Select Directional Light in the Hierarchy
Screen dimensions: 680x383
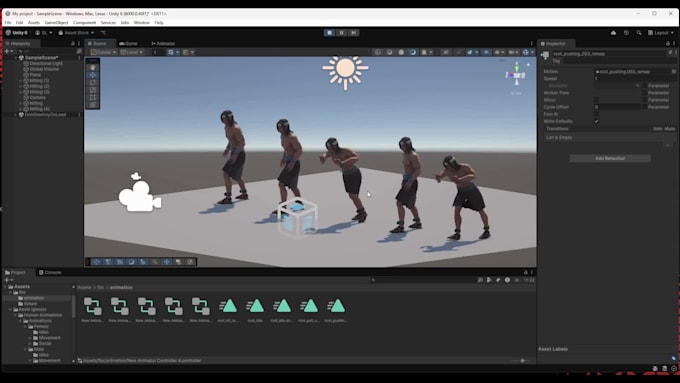pos(46,63)
